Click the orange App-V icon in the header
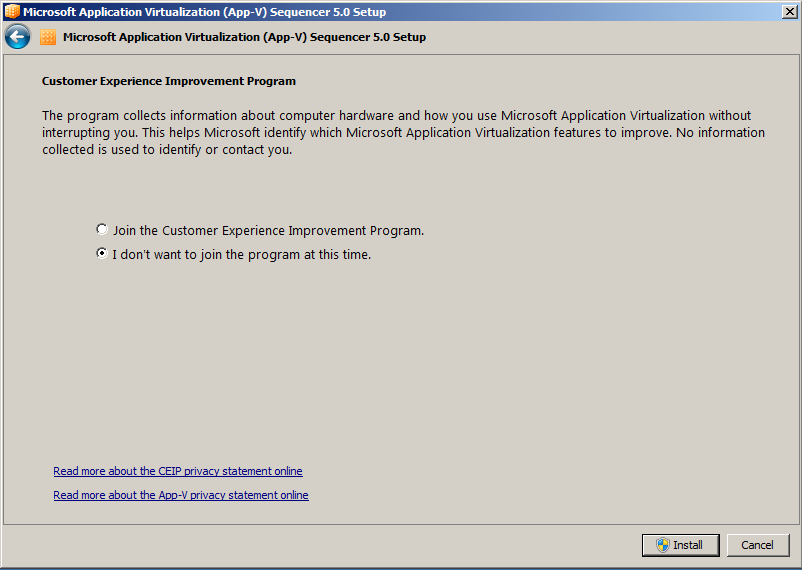 (x=48, y=37)
